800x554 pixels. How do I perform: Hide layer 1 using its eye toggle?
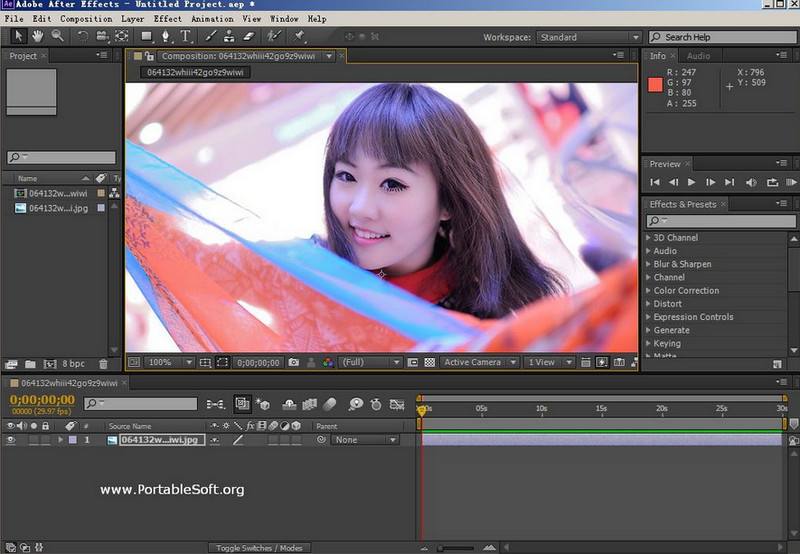point(11,440)
